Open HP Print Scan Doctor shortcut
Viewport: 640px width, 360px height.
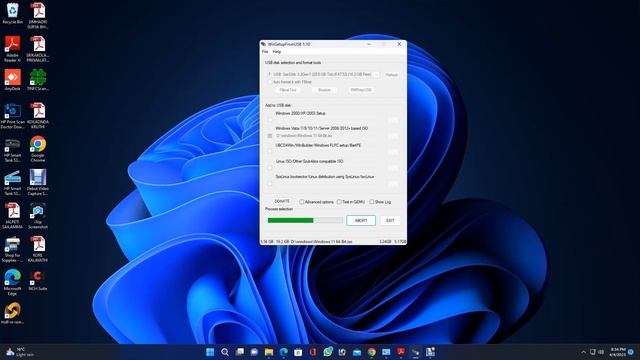pos(13,116)
